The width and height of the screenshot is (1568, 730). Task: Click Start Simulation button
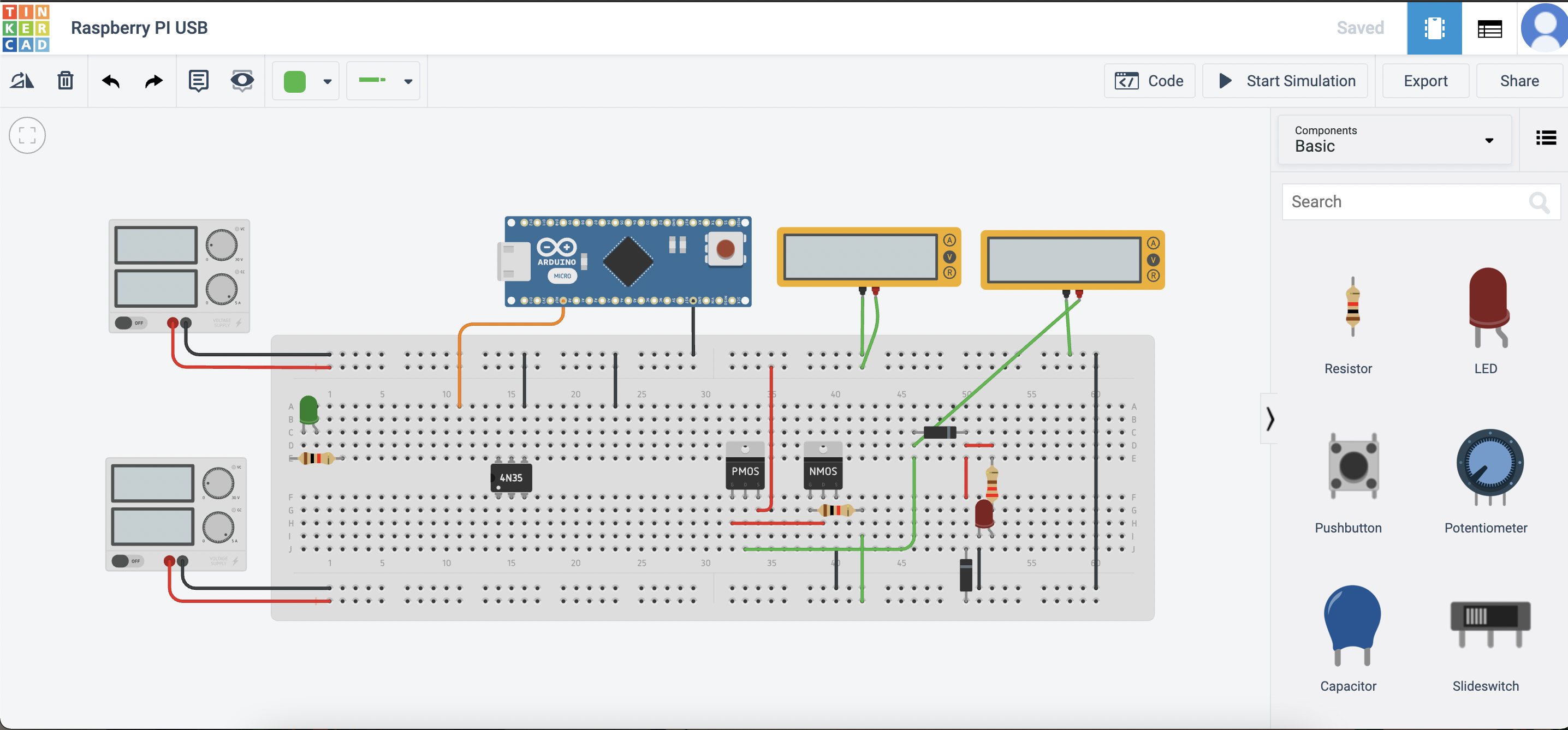(x=1286, y=81)
